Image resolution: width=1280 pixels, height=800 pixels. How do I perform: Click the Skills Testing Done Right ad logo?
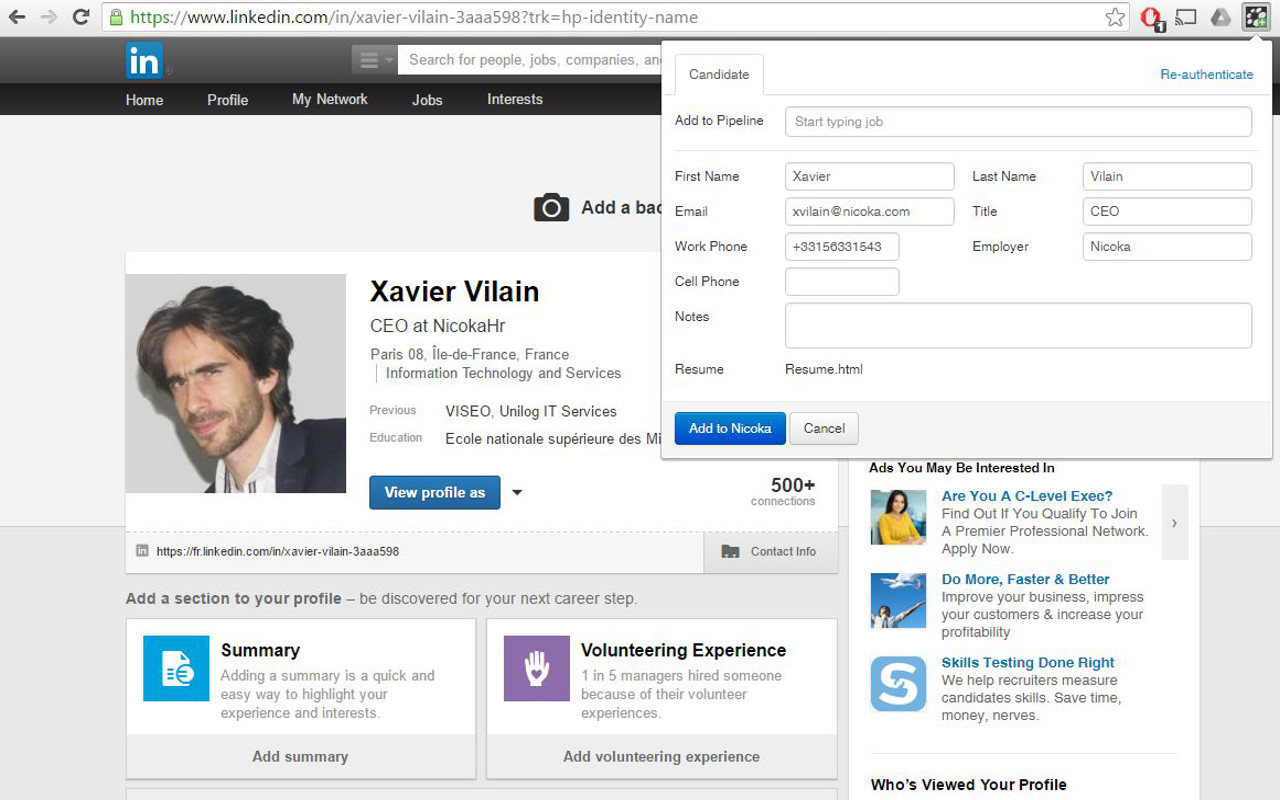(898, 684)
